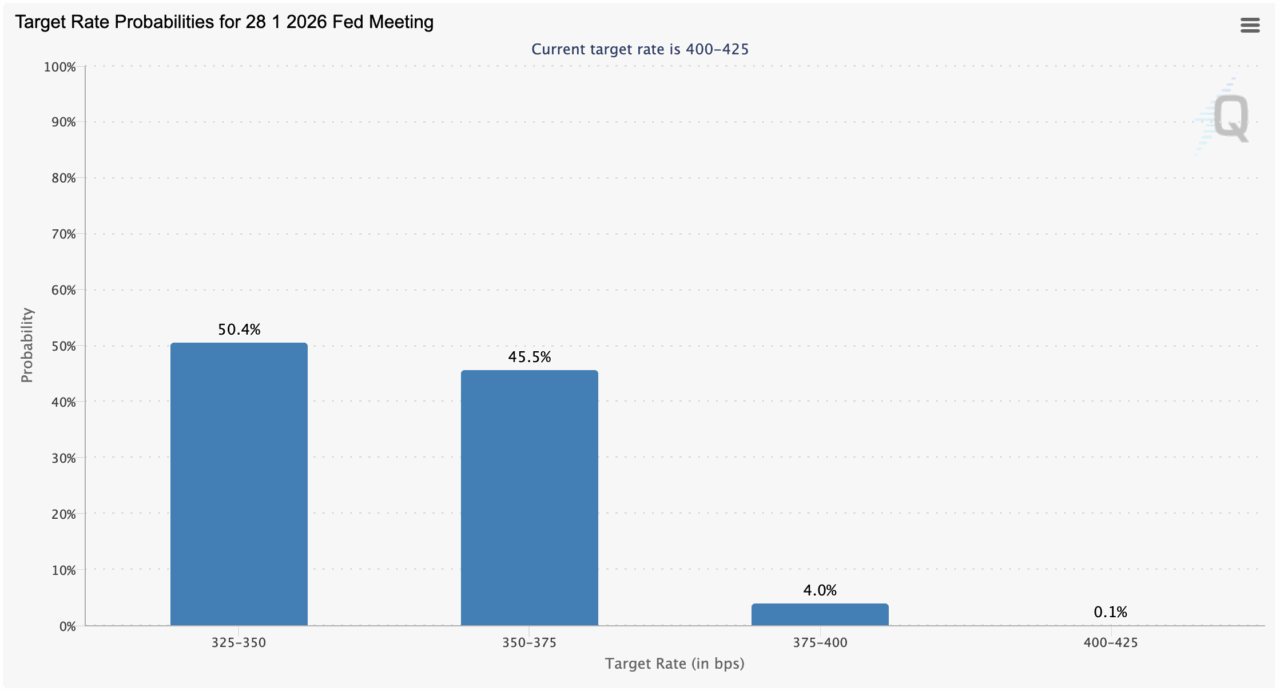Viewport: 1280px width, 691px height.
Task: Open the chart context hamburger menu
Action: (1249, 26)
